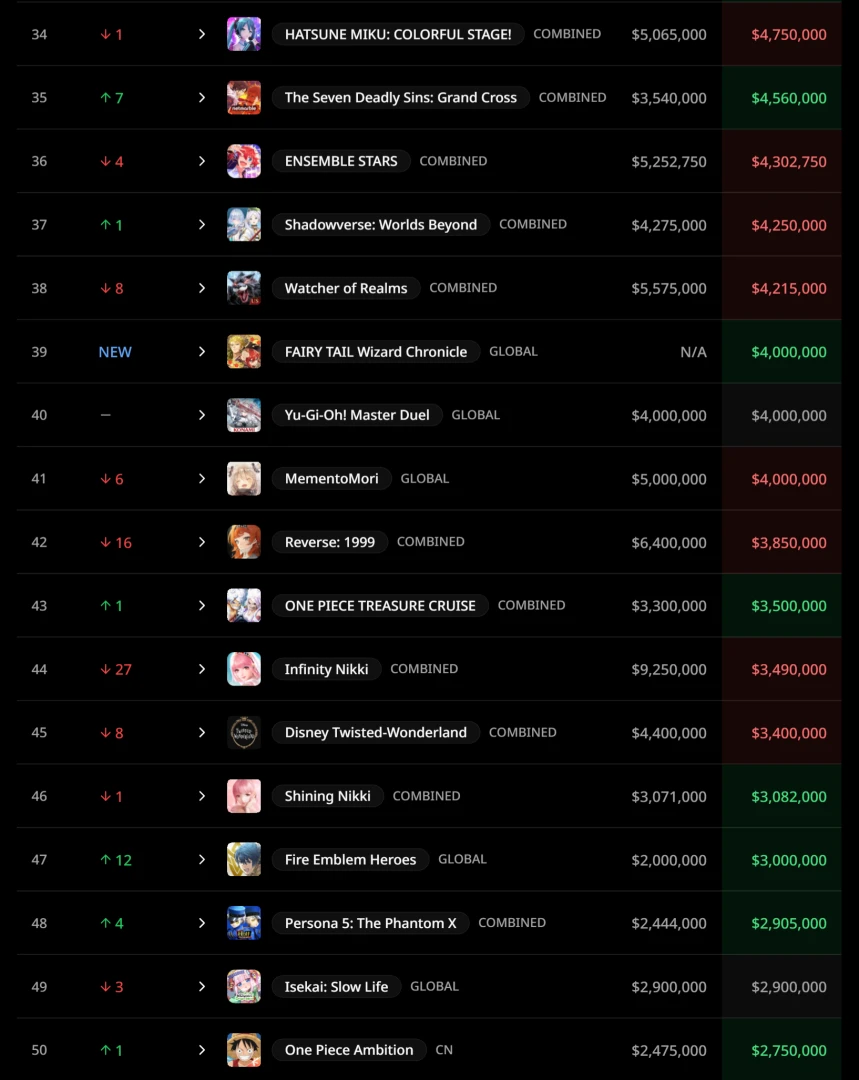859x1080 pixels.
Task: Click the Infinity Nikki game icon
Action: pyautogui.click(x=244, y=669)
